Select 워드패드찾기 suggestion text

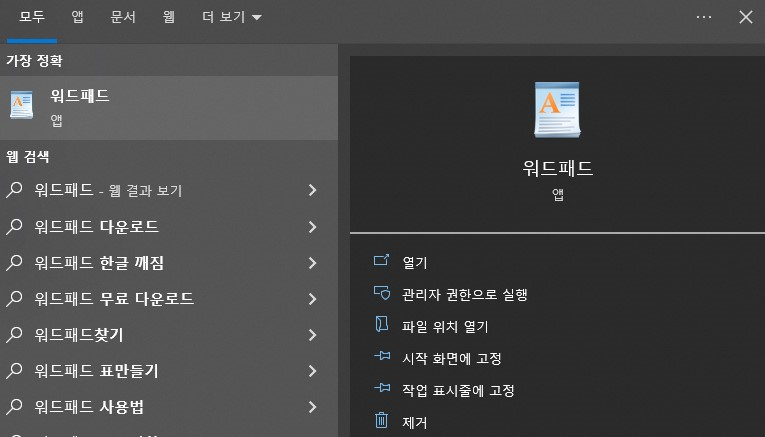click(79, 335)
